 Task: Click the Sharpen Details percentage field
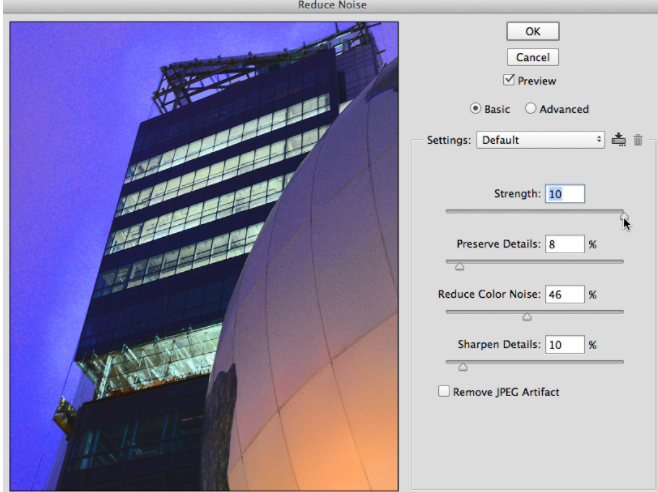click(x=565, y=344)
